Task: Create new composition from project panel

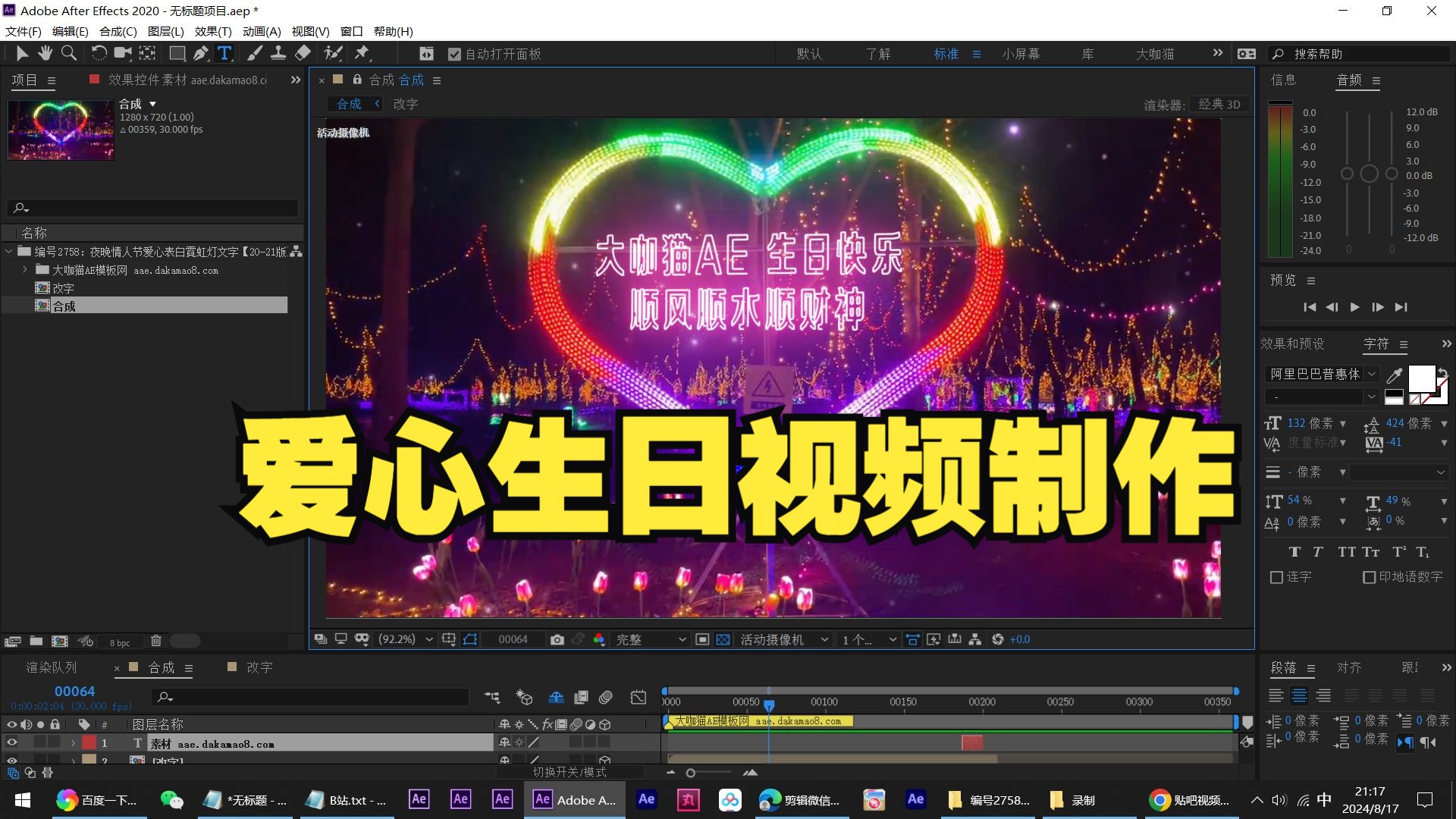Action: click(59, 641)
